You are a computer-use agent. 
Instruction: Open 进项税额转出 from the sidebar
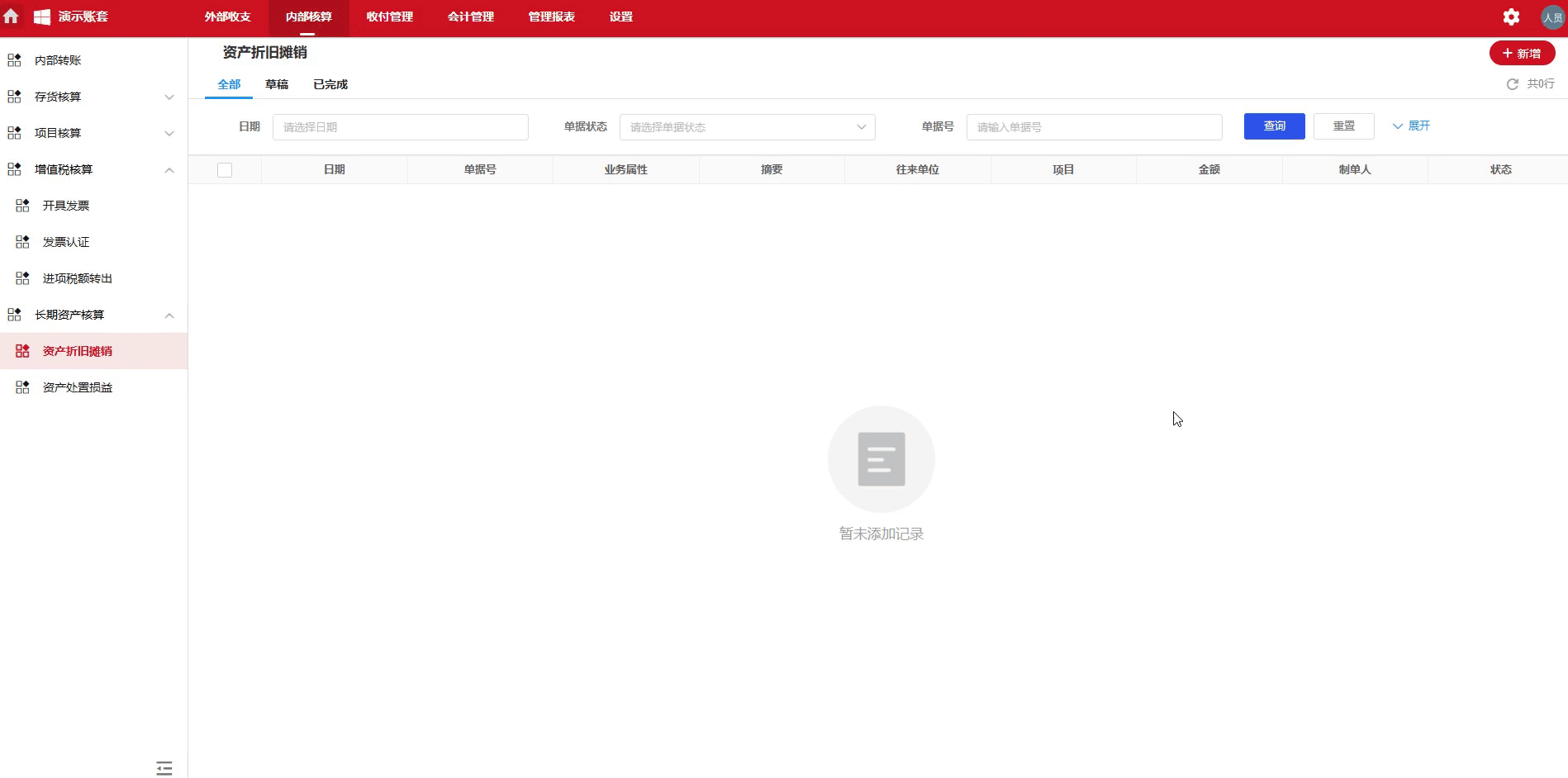(x=77, y=278)
